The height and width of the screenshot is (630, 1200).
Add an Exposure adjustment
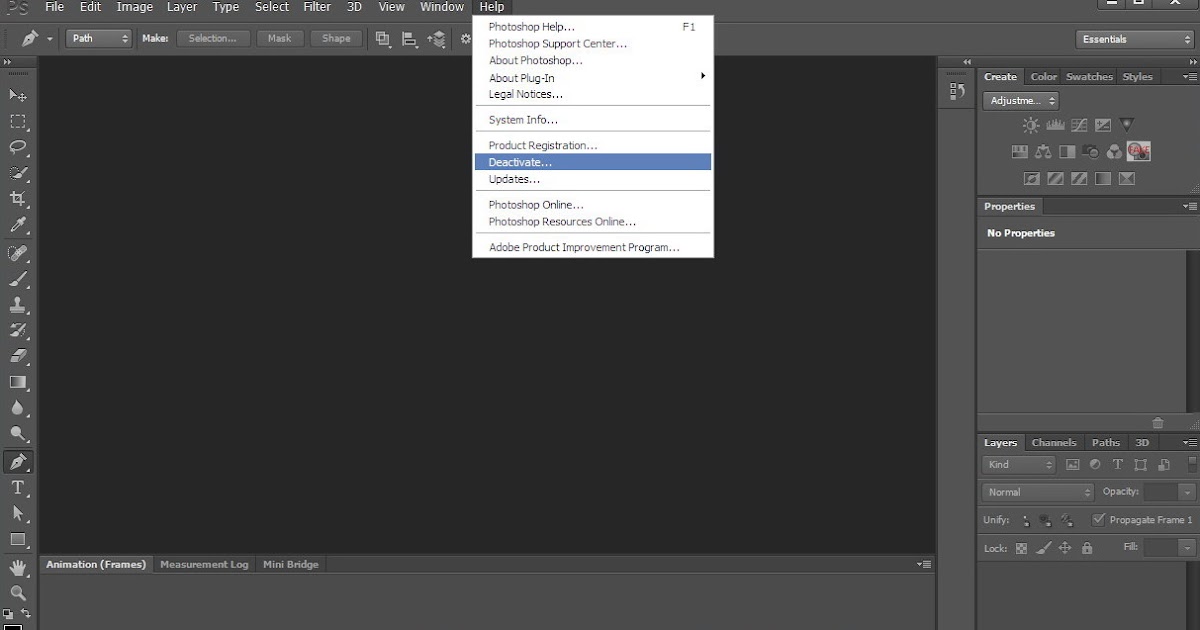(x=1103, y=125)
